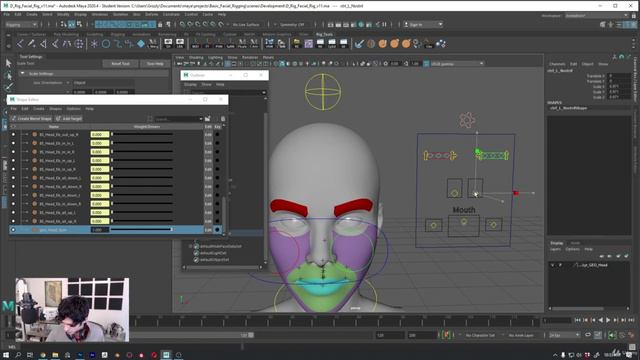Click the Play backwards button
Viewport: 640px width, 360px height.
coord(600,320)
